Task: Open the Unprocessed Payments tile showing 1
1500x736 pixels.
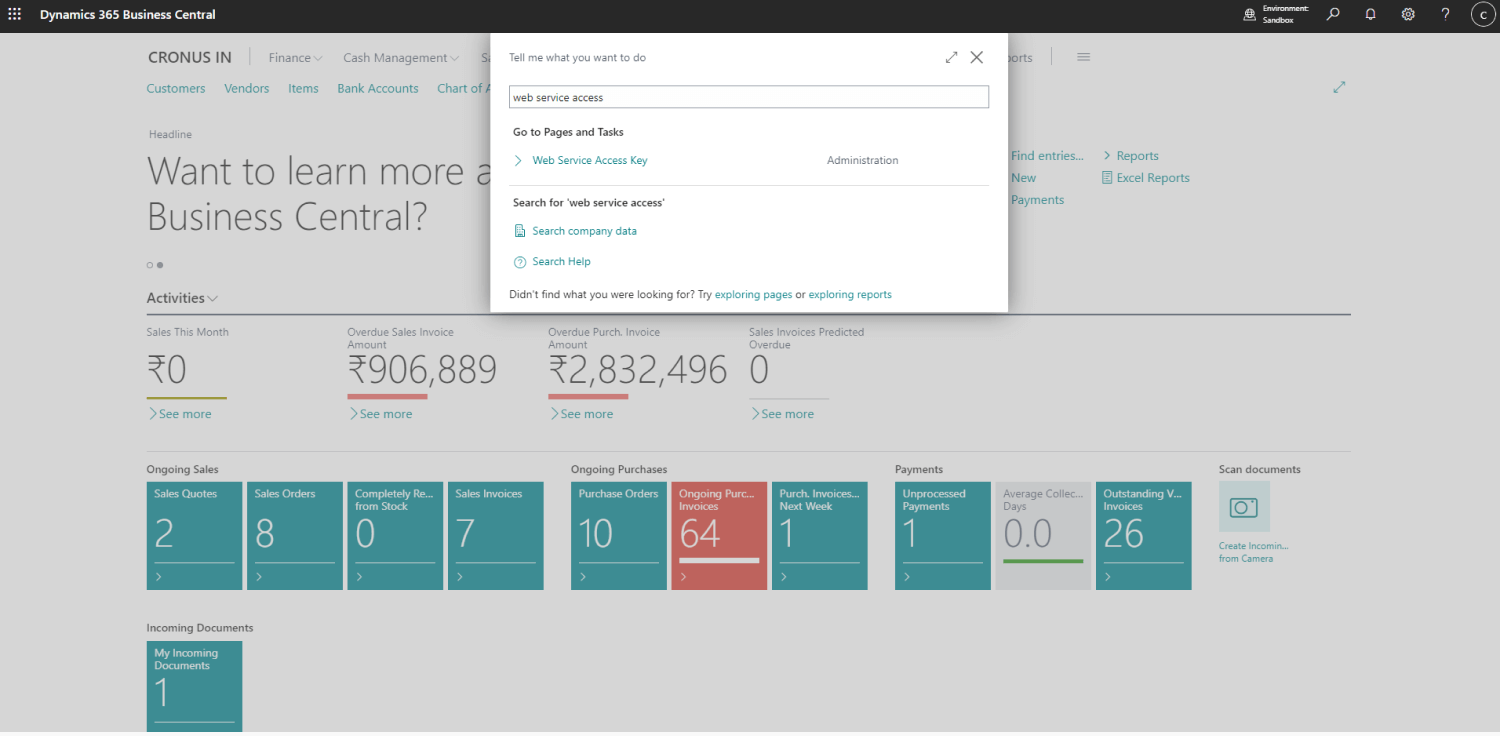Action: [x=943, y=536]
